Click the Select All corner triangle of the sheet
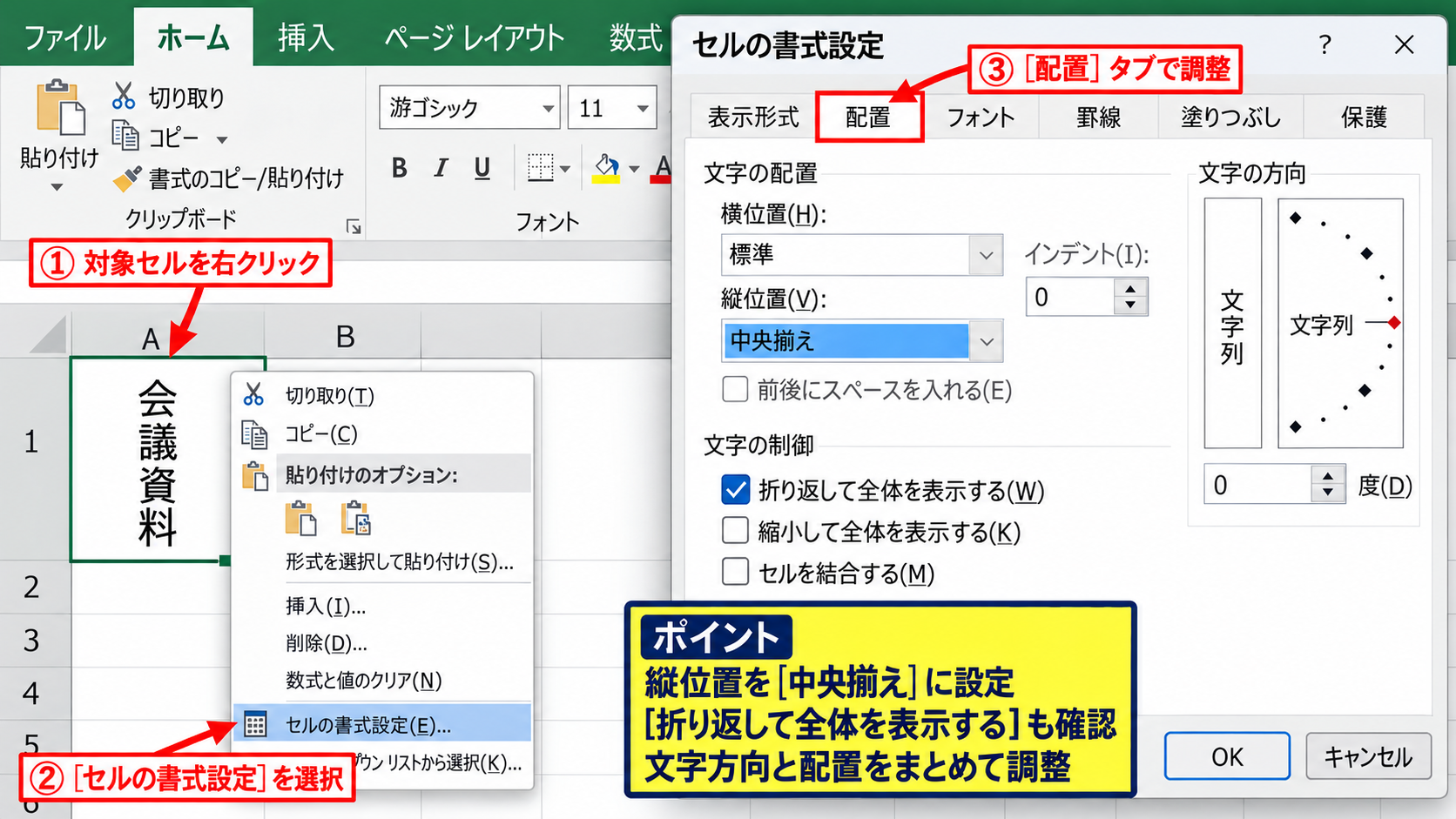 48,334
